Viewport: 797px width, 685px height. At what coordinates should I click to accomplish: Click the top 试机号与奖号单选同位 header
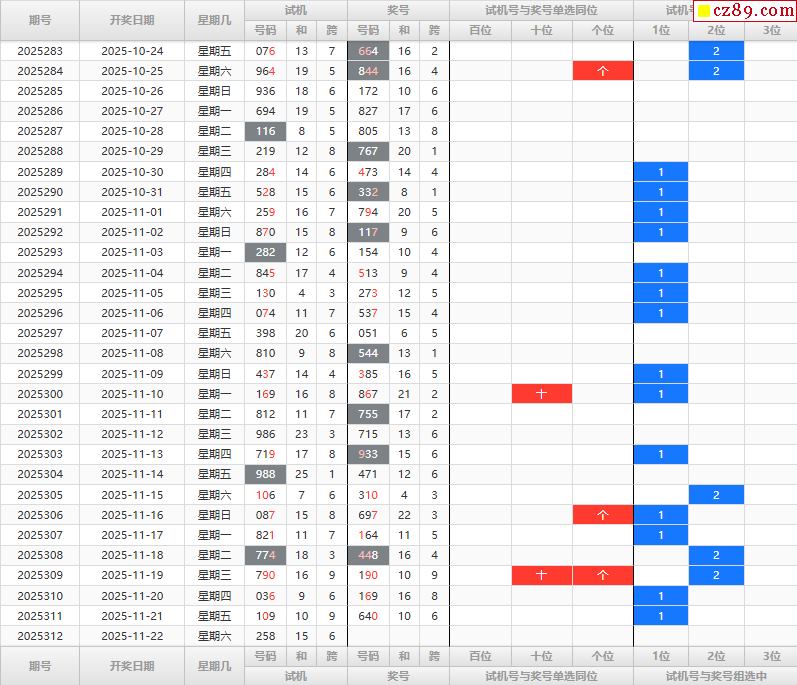click(x=541, y=10)
